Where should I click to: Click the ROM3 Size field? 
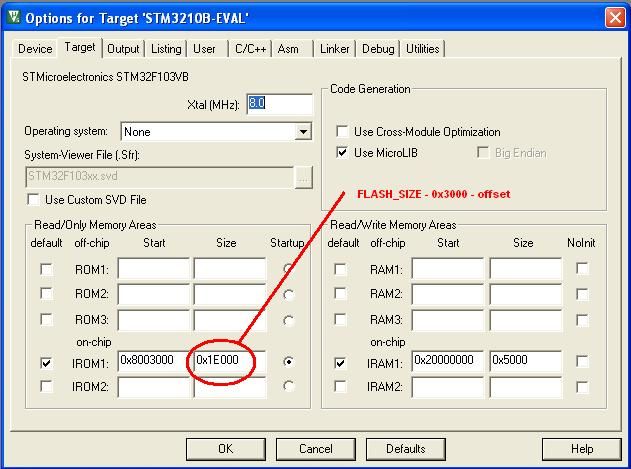(229, 320)
